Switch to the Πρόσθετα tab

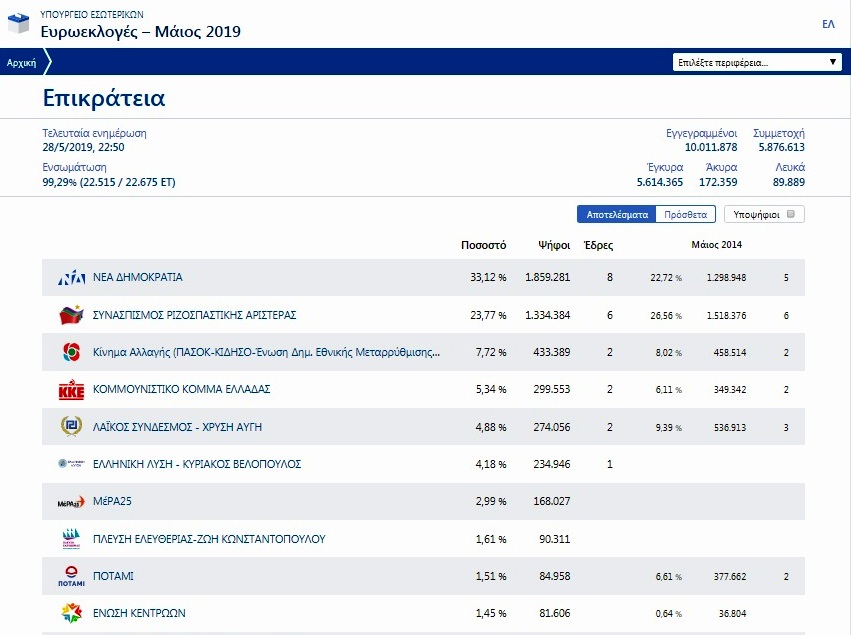(x=686, y=214)
